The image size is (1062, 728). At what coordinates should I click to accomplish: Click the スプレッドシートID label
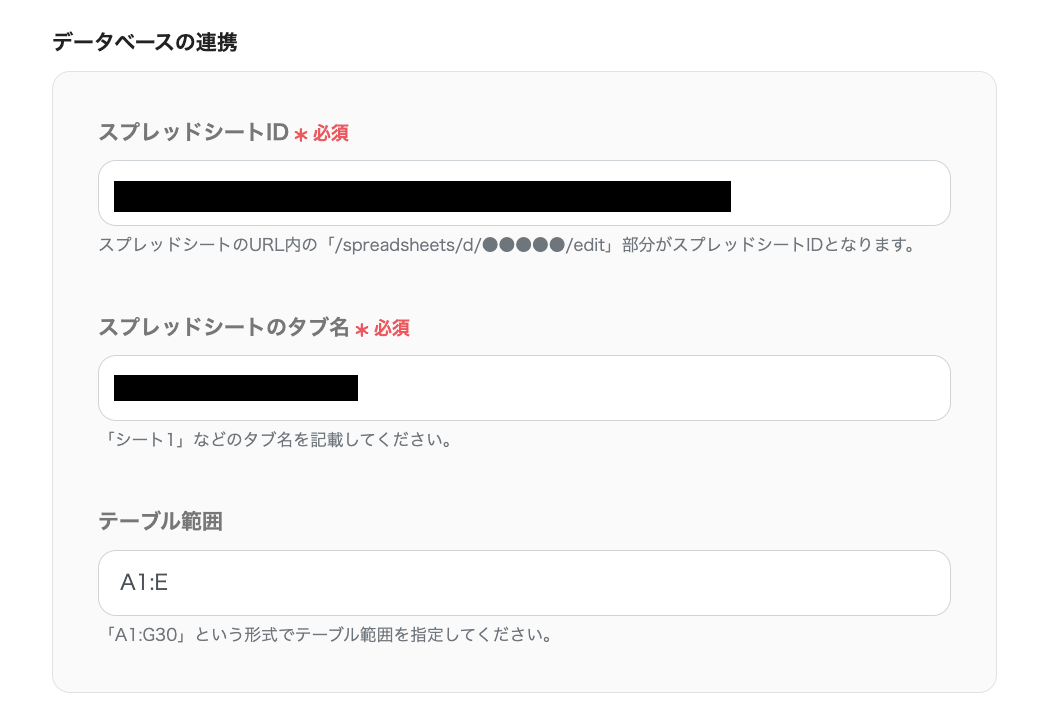coord(193,132)
